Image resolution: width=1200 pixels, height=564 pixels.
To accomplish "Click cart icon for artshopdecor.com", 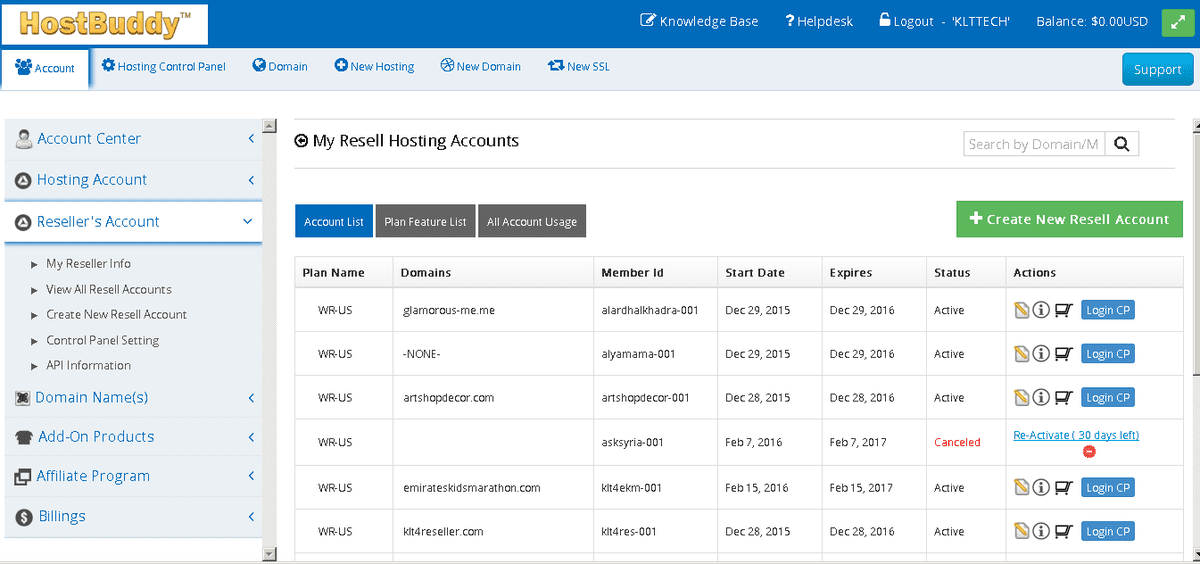I will point(1064,398).
